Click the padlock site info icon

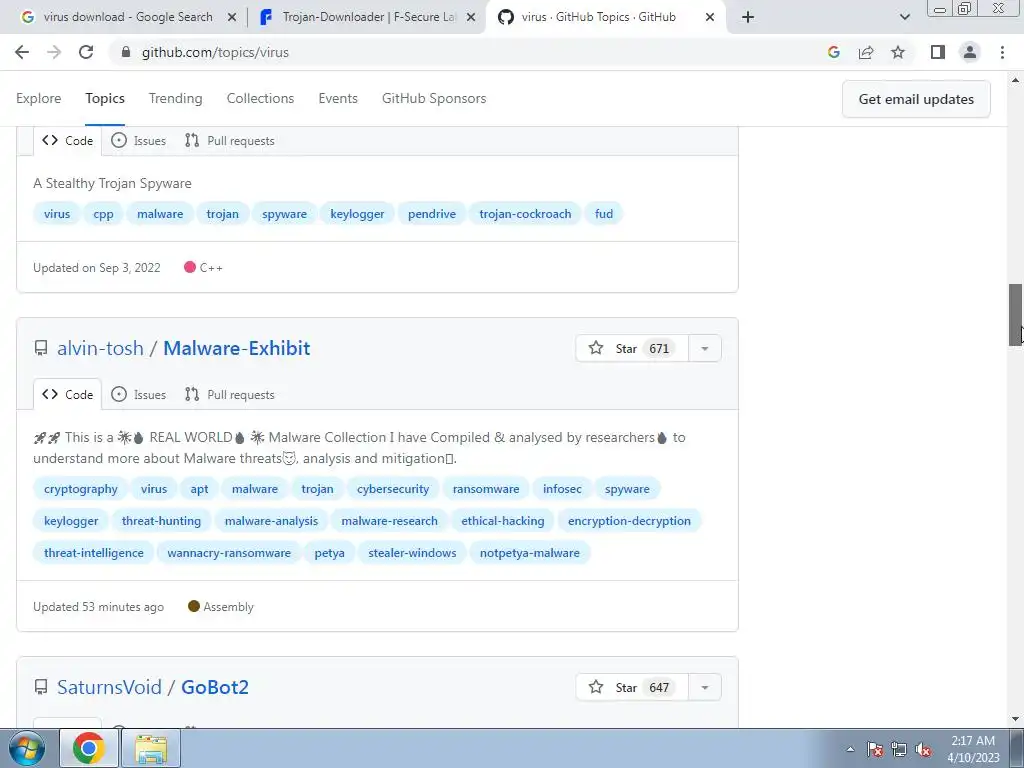[x=126, y=52]
